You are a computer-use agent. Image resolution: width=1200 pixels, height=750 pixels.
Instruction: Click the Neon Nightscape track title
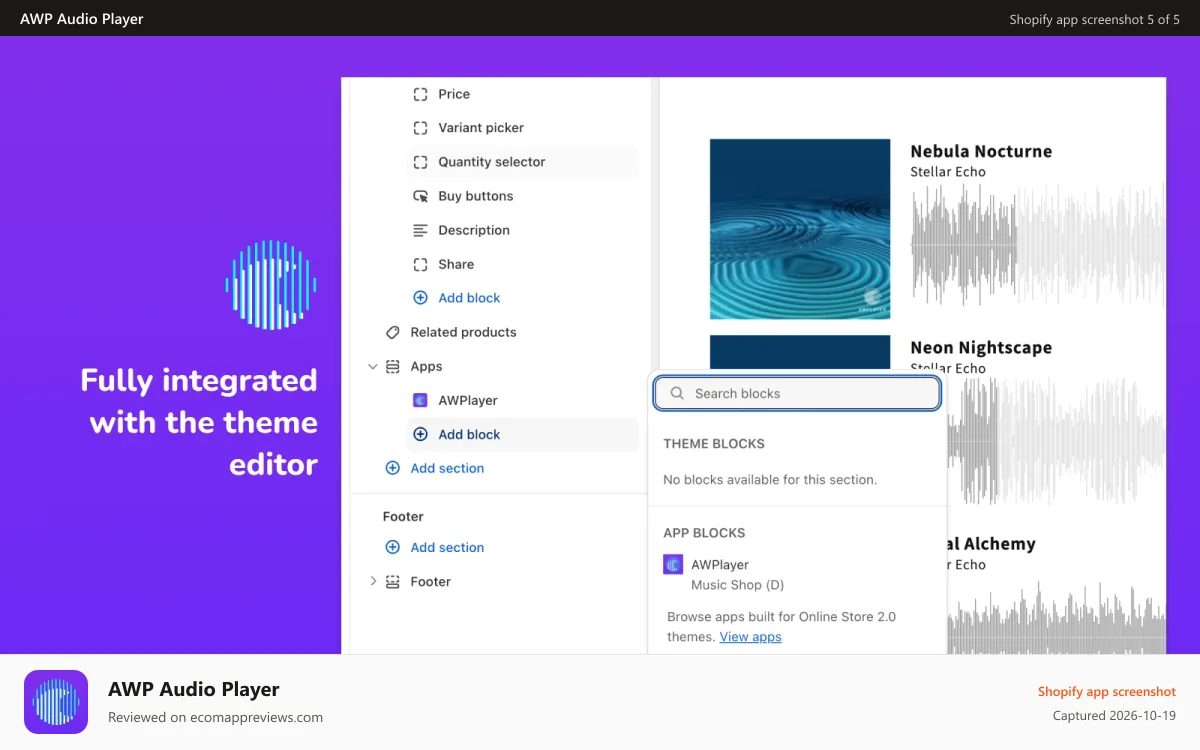[x=981, y=348]
